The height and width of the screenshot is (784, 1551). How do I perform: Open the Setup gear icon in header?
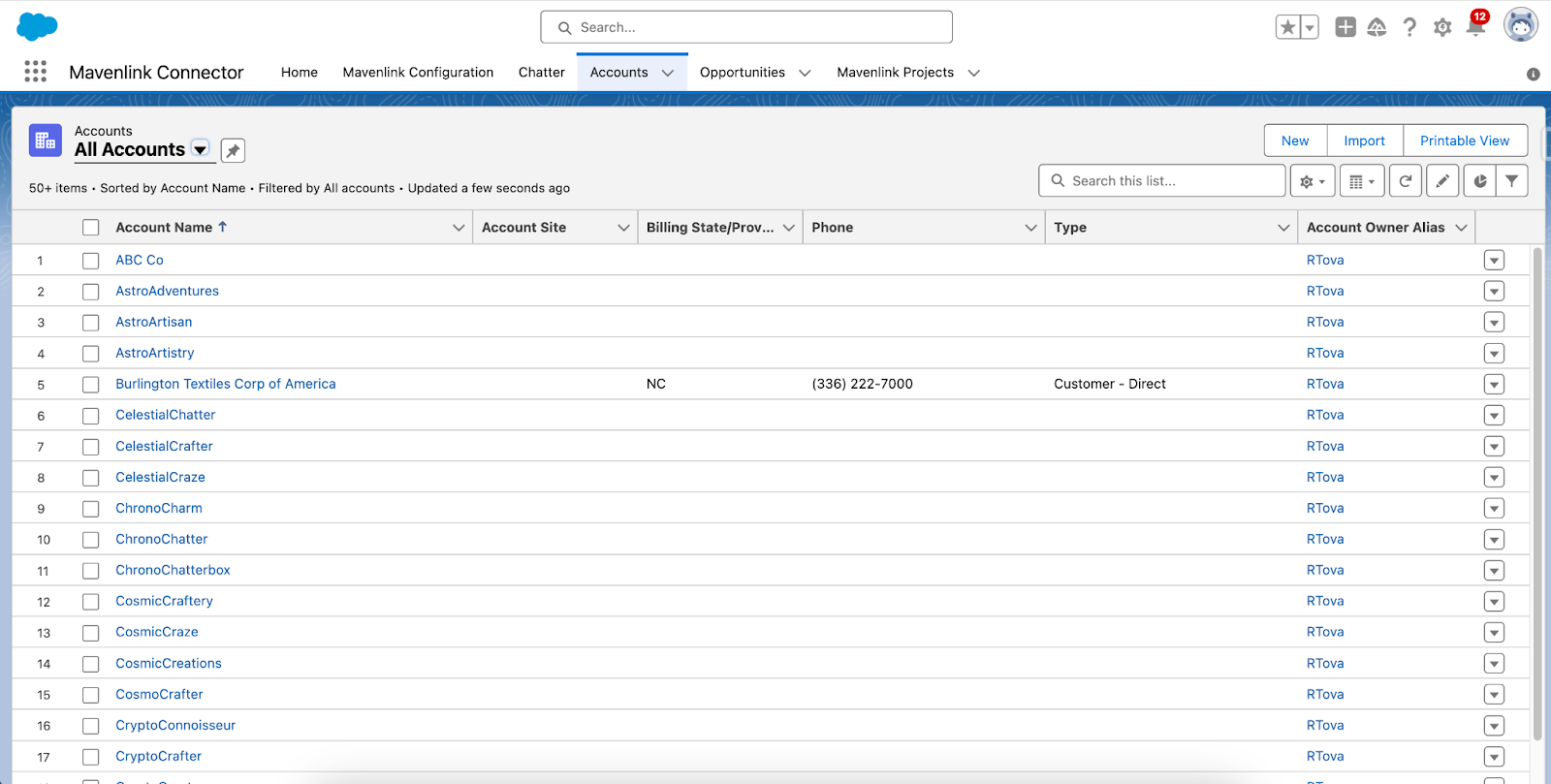click(1442, 27)
